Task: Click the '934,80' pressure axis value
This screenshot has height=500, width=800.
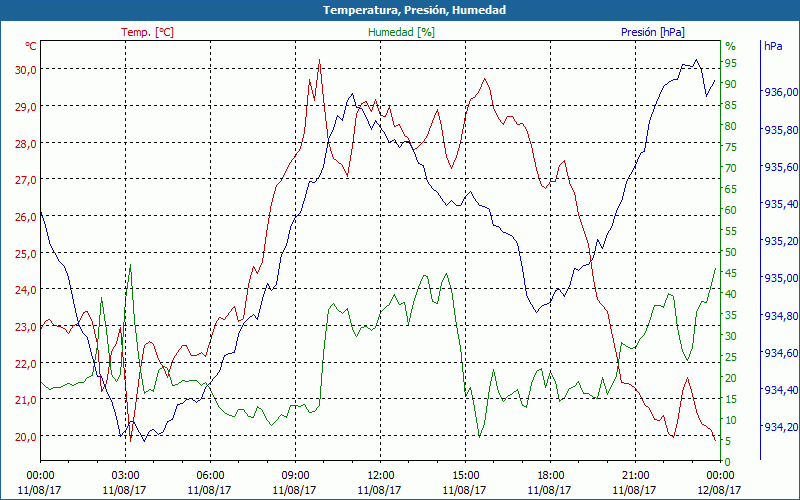Action: tap(781, 316)
